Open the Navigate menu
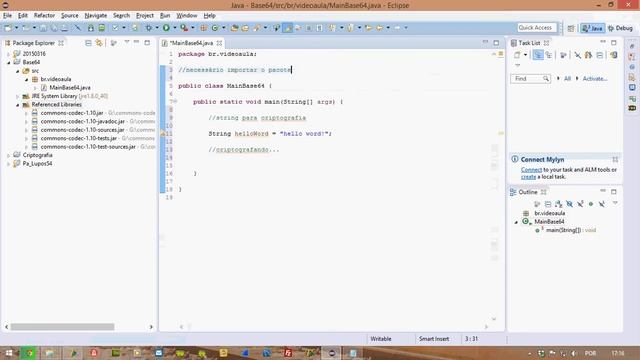 tap(96, 16)
